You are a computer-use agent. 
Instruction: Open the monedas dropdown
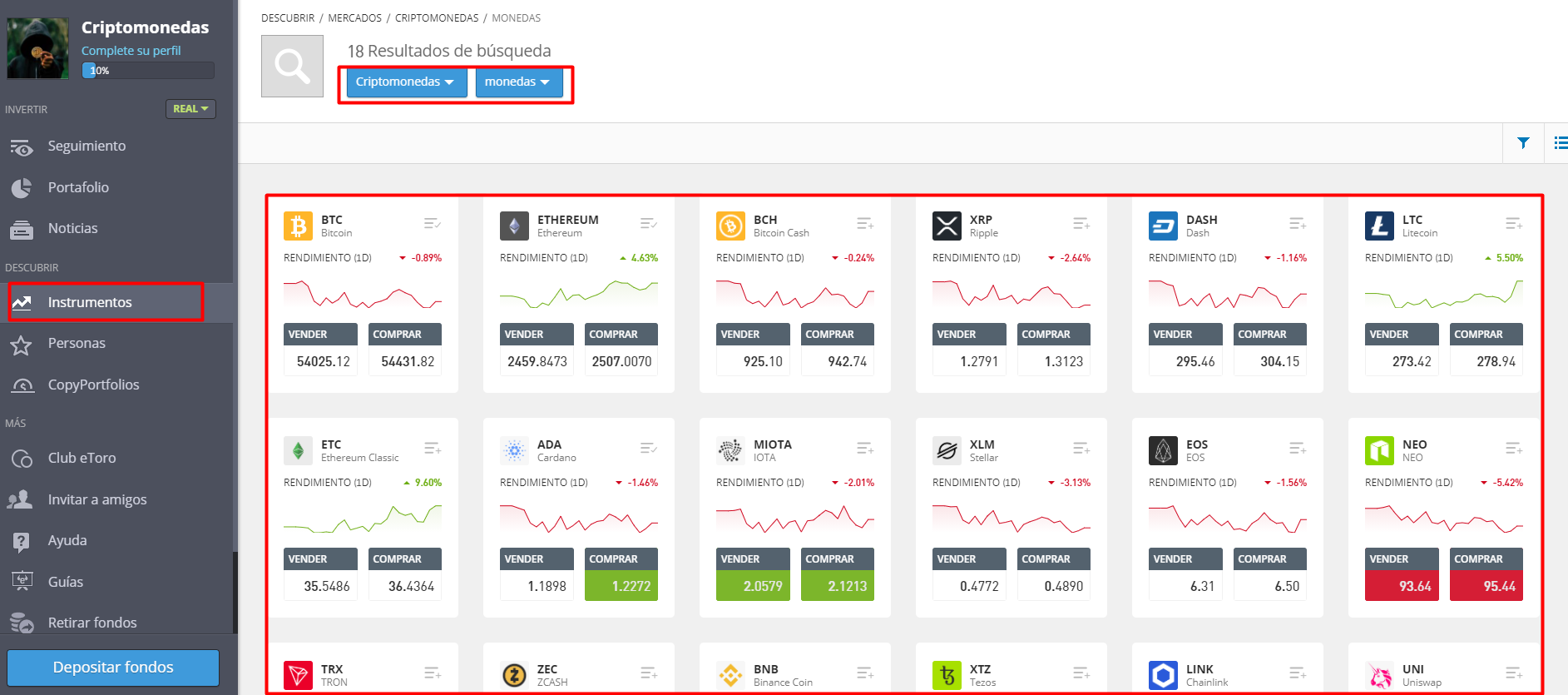tap(518, 82)
